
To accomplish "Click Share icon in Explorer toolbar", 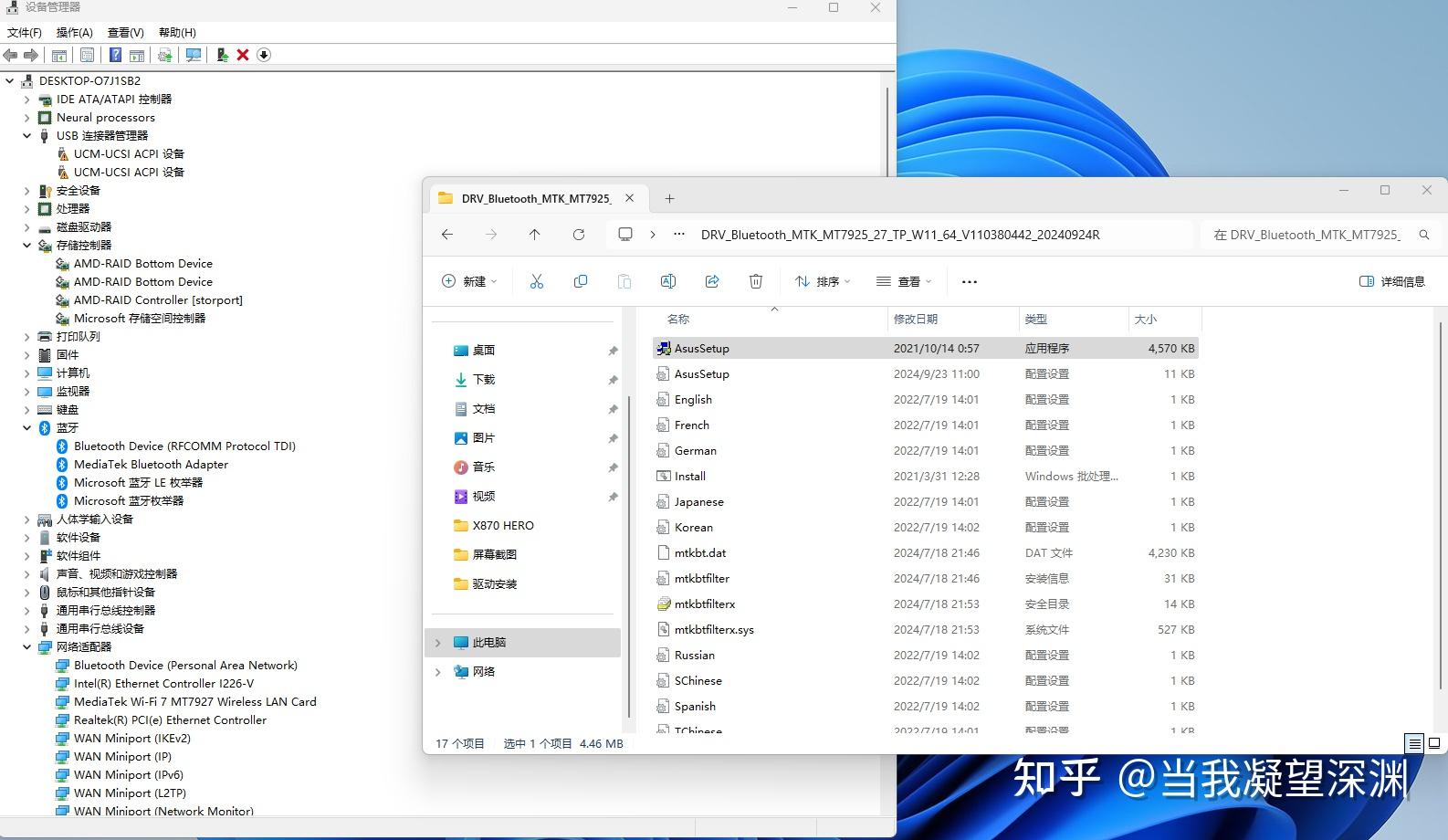I will coord(712,281).
